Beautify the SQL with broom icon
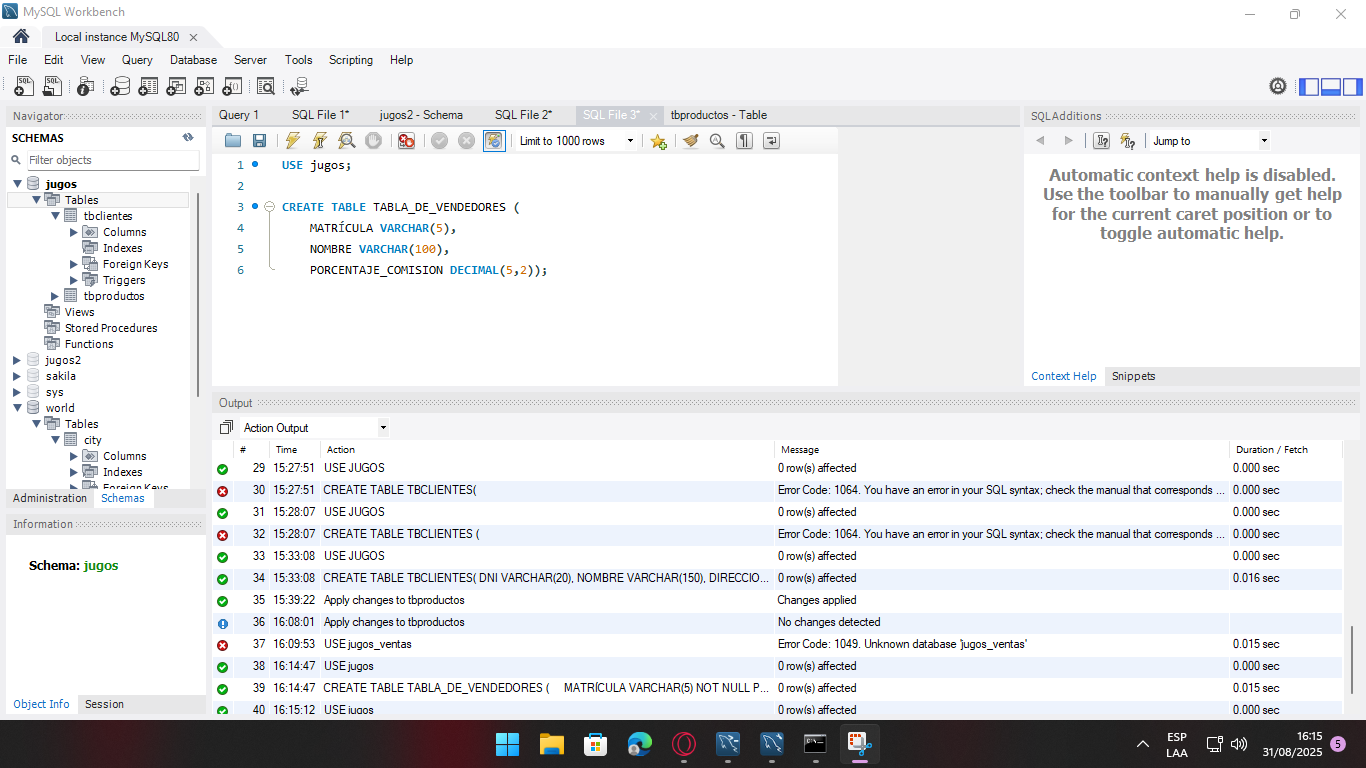Viewport: 1366px width, 768px height. [690, 141]
